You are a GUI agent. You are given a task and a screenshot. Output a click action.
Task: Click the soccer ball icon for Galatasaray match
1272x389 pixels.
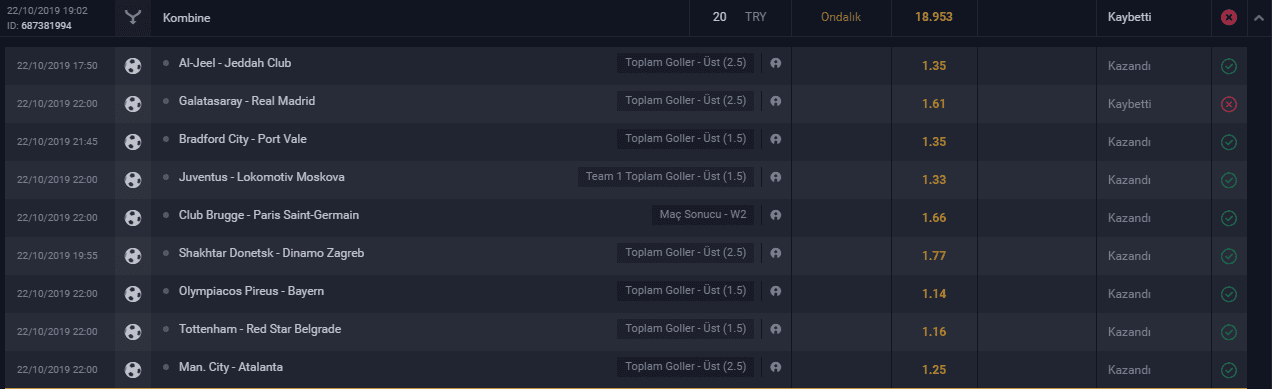(x=132, y=104)
